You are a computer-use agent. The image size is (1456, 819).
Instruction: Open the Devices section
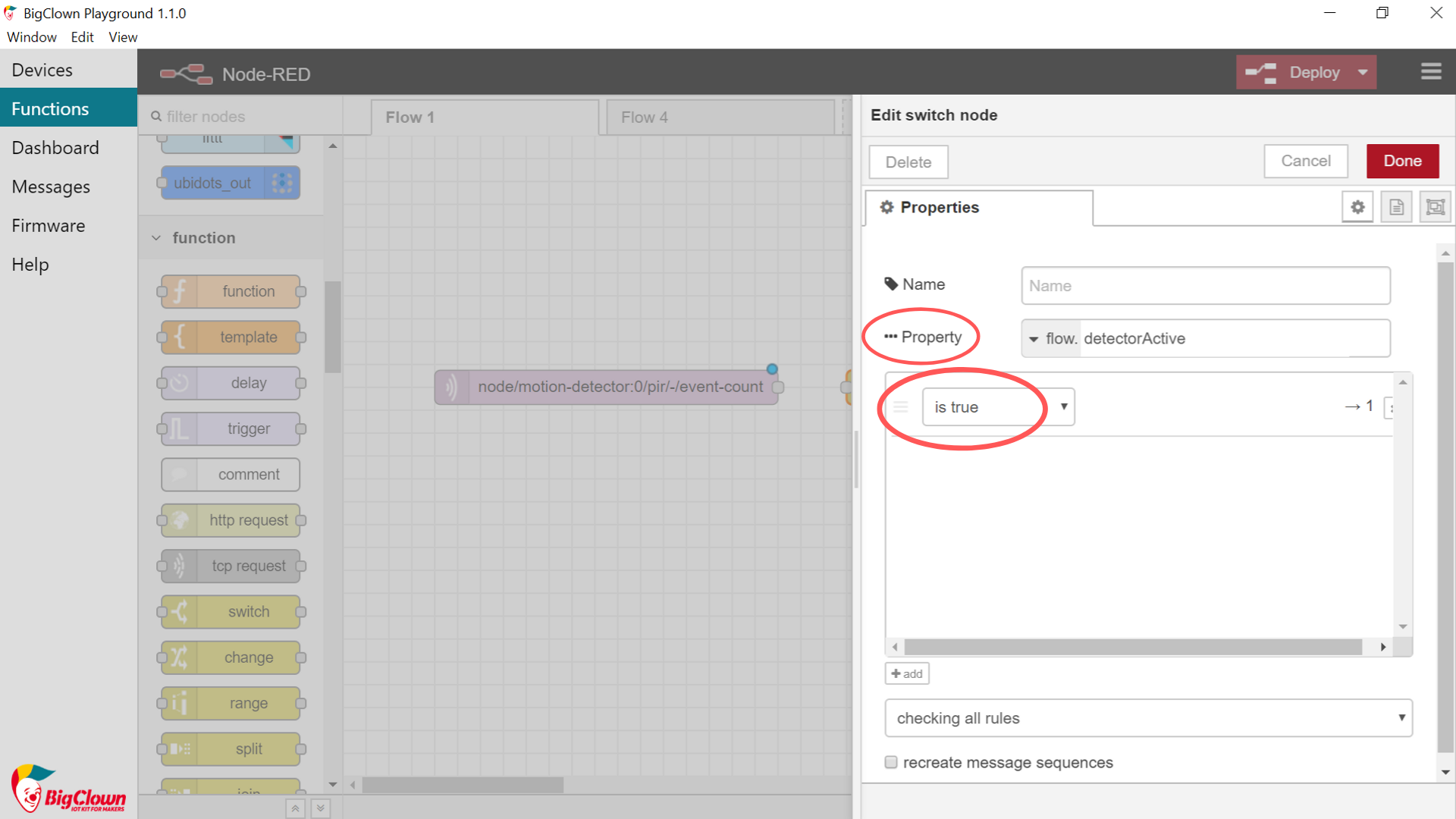[68, 70]
